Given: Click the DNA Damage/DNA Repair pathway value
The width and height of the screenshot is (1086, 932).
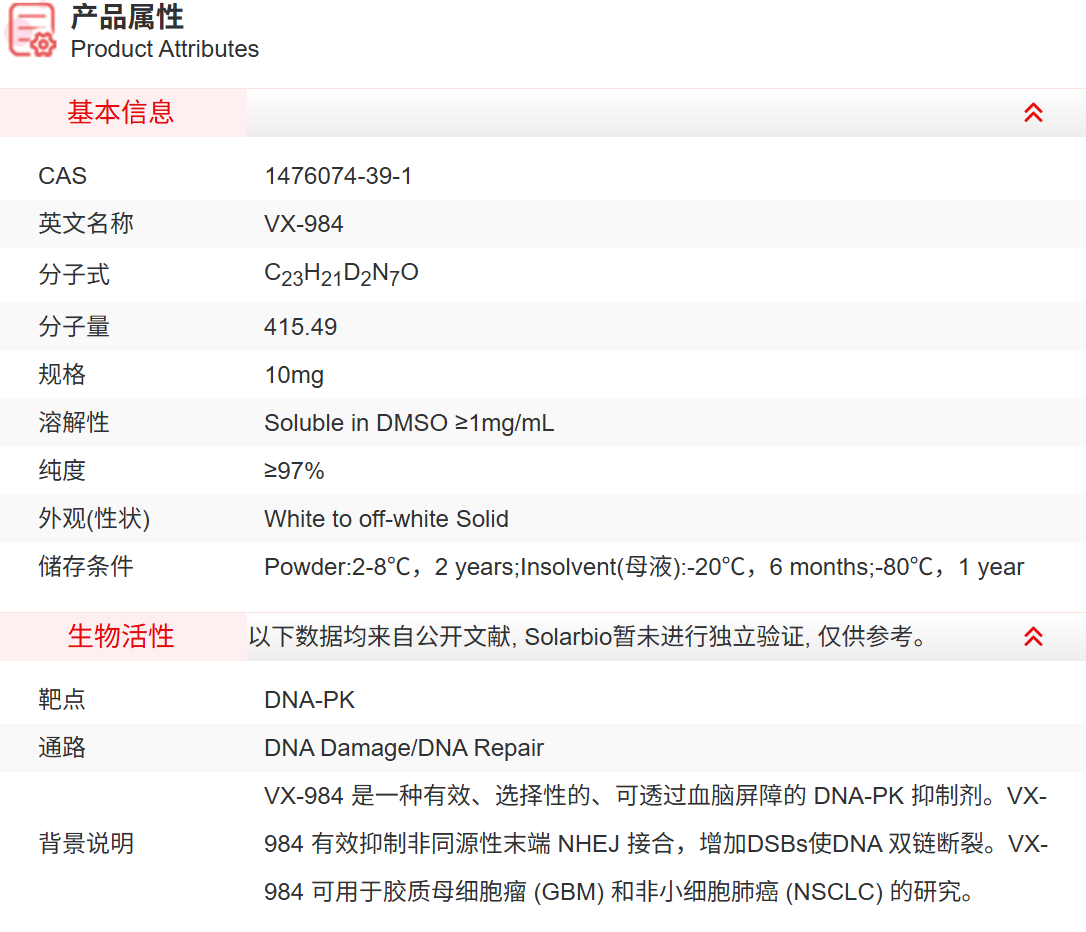Looking at the screenshot, I should click(404, 748).
